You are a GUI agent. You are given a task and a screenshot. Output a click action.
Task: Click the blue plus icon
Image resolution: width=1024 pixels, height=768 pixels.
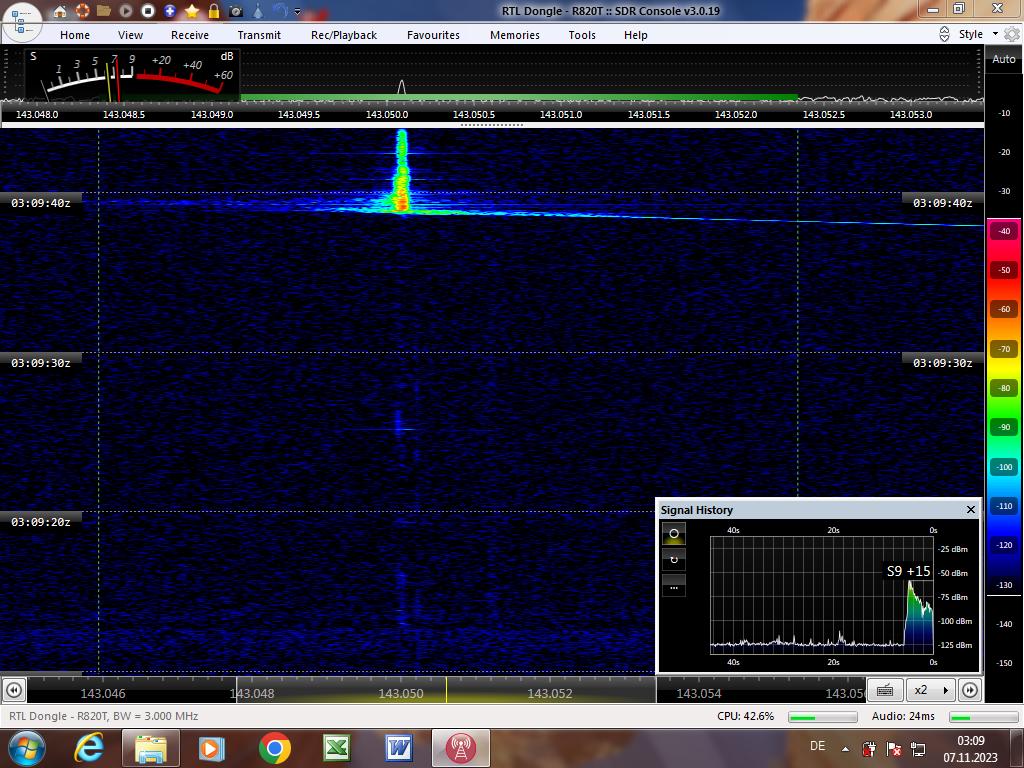(x=170, y=11)
